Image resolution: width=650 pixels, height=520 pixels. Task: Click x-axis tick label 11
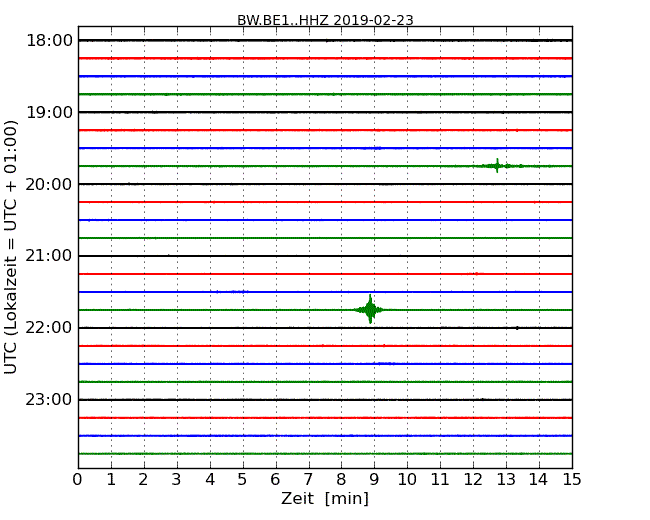440,479
